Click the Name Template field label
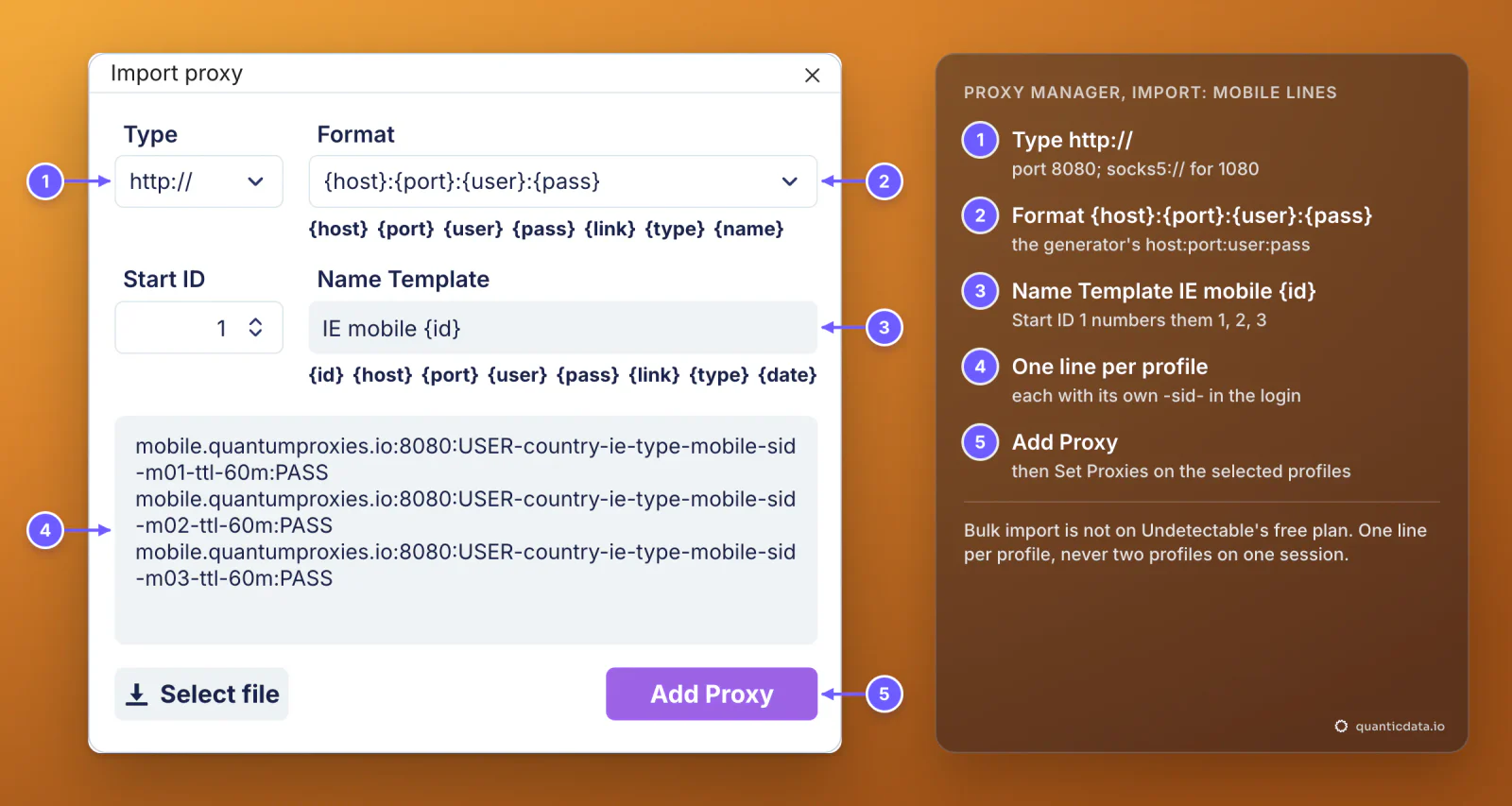The width and height of the screenshot is (1512, 806). (x=404, y=280)
